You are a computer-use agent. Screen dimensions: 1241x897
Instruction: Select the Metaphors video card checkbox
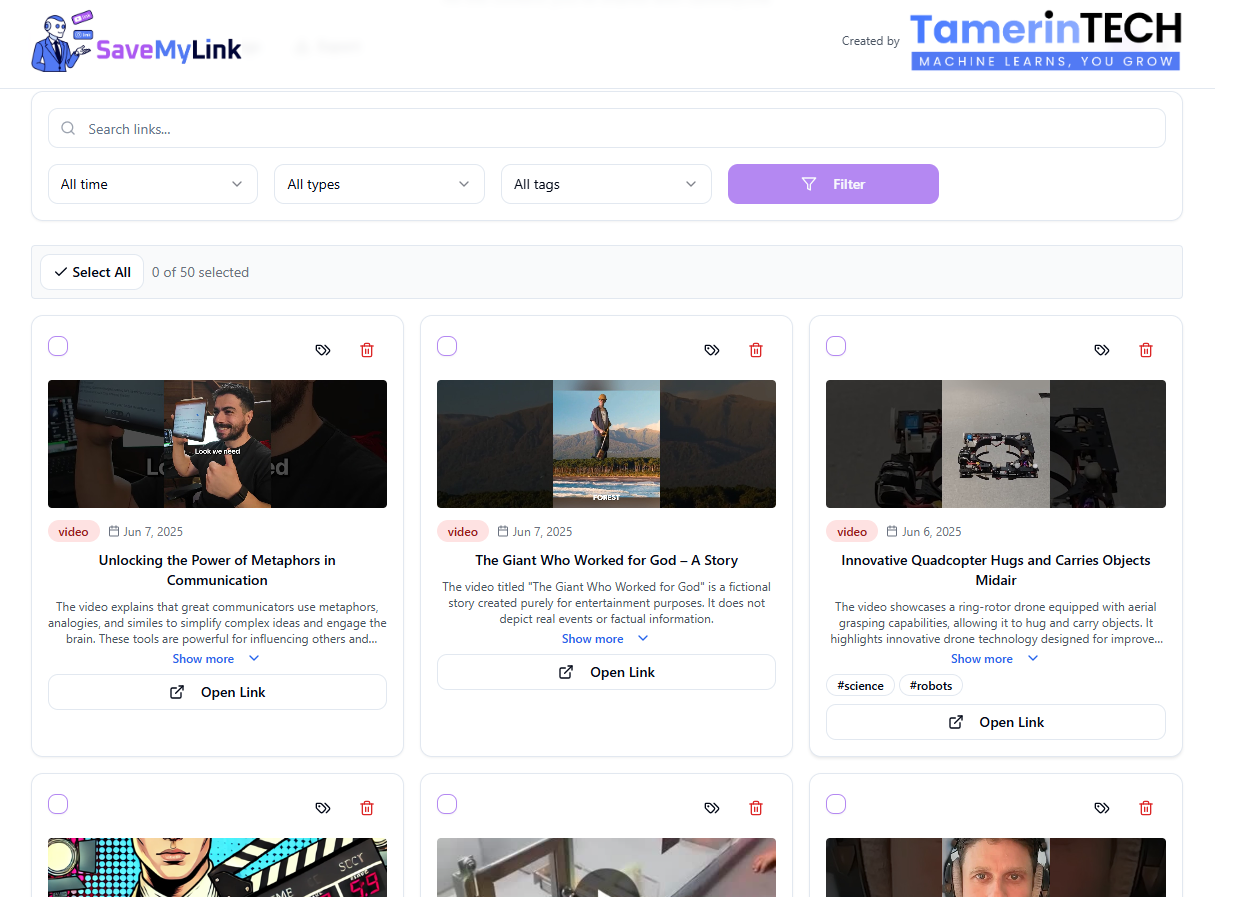[58, 346]
